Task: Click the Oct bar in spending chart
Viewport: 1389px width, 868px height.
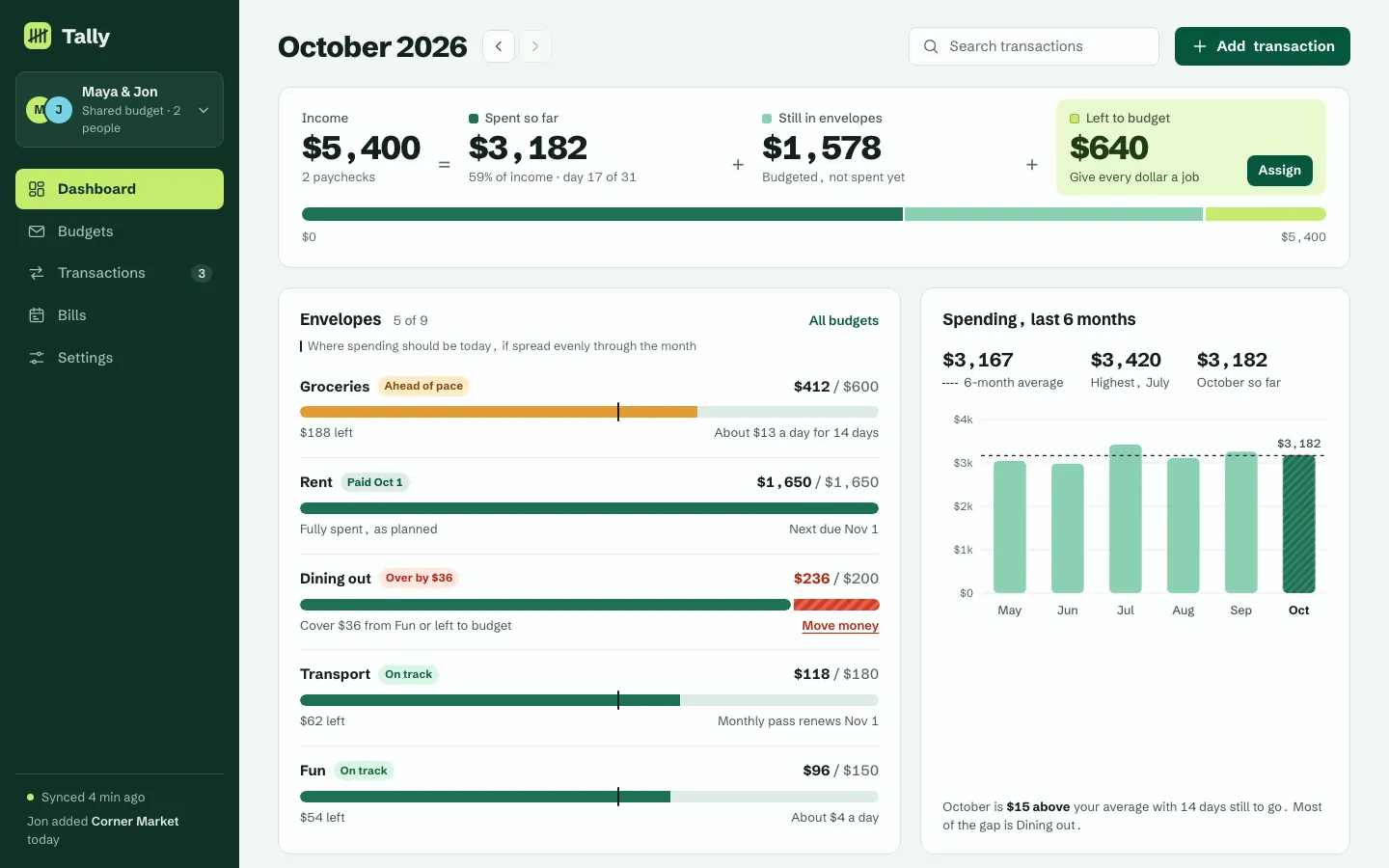Action: (x=1299, y=524)
